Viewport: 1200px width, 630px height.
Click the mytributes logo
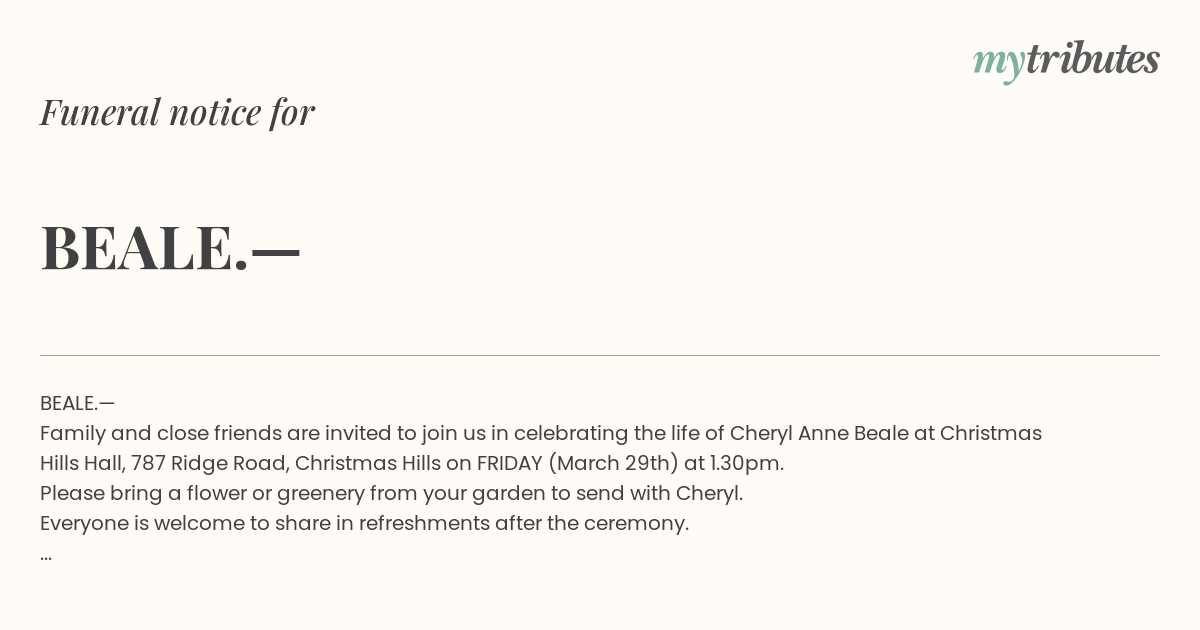[1066, 61]
